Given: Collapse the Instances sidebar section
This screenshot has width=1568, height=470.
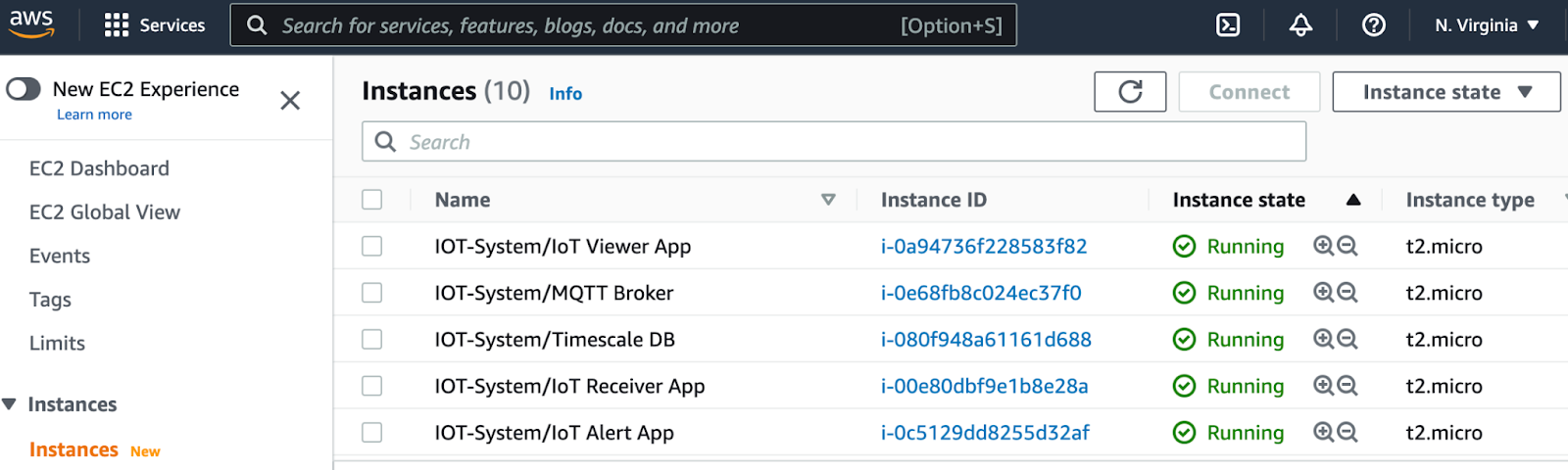Looking at the screenshot, I should [x=10, y=404].
